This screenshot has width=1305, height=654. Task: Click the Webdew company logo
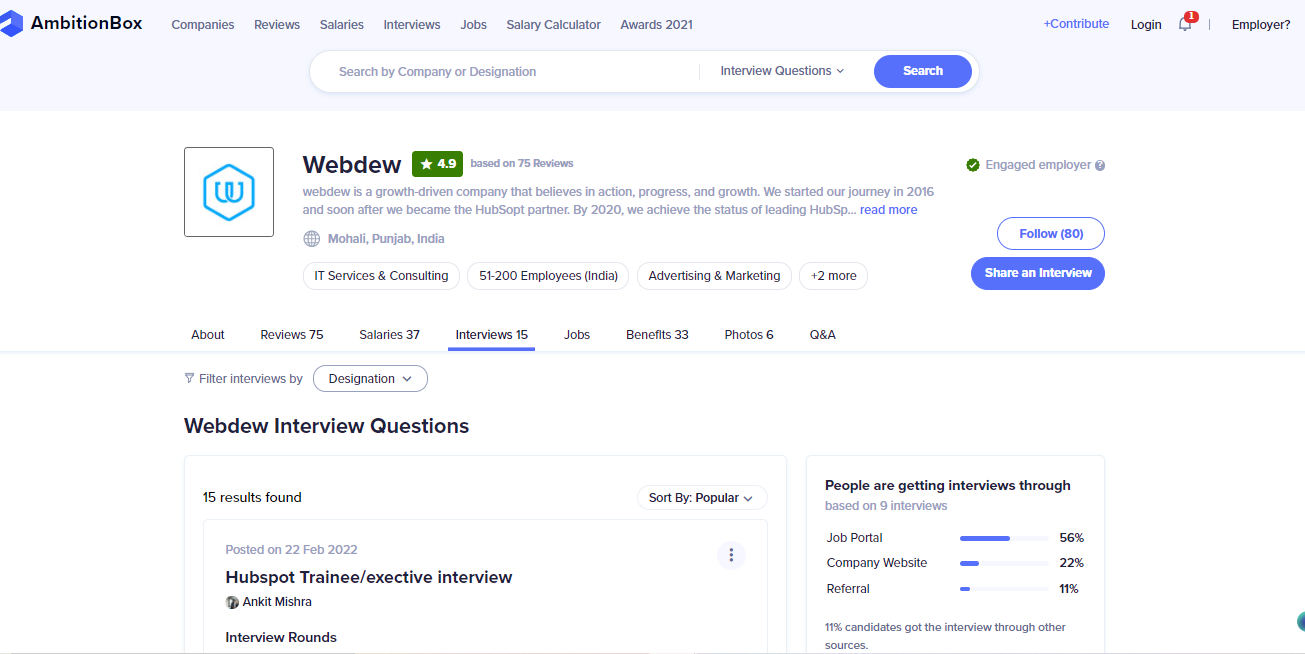click(x=228, y=191)
